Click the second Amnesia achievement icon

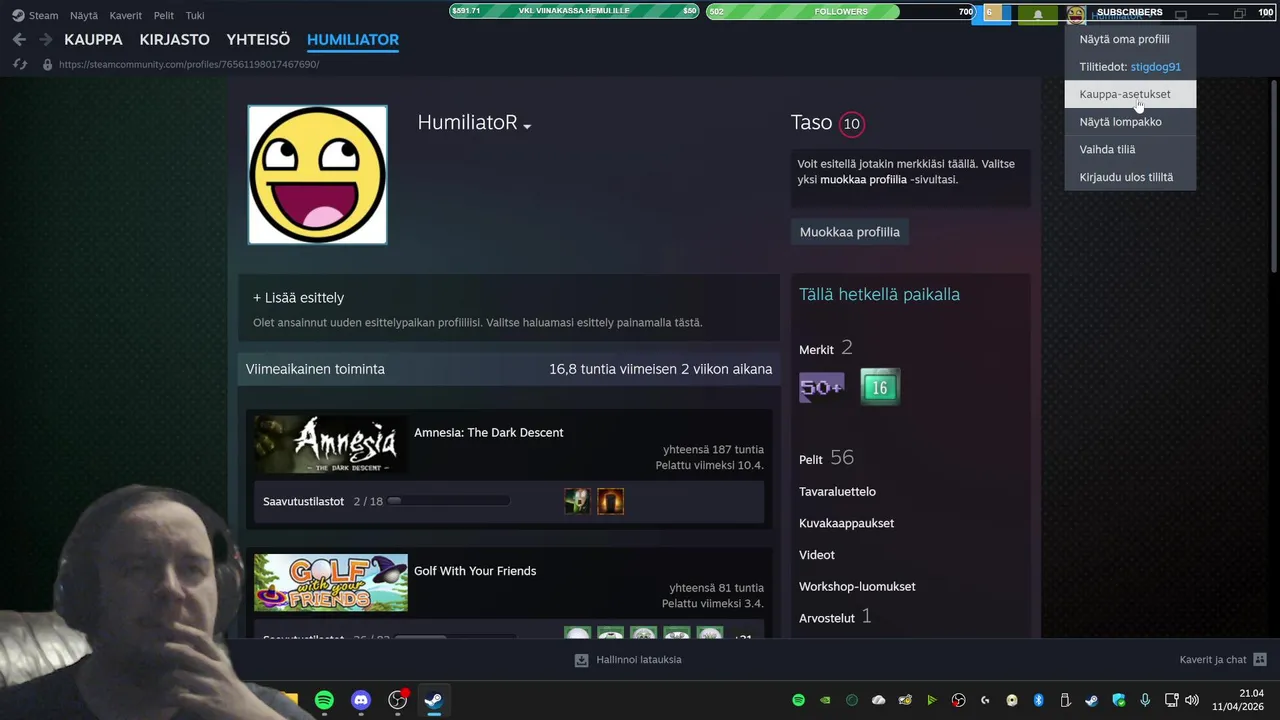pyautogui.click(x=610, y=501)
